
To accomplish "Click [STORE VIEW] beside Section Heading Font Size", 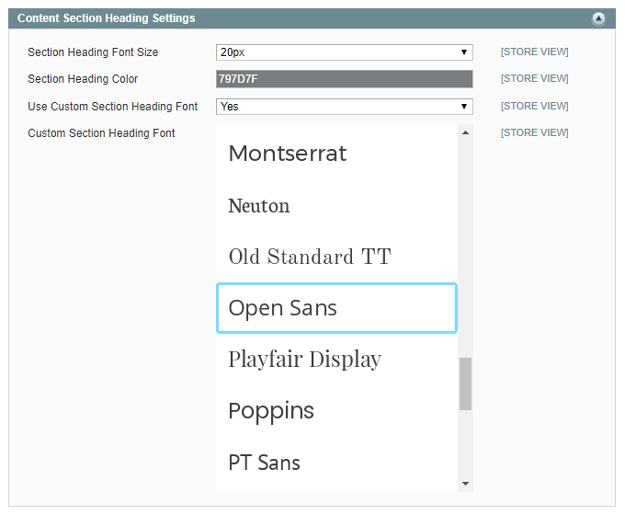I will tap(535, 52).
